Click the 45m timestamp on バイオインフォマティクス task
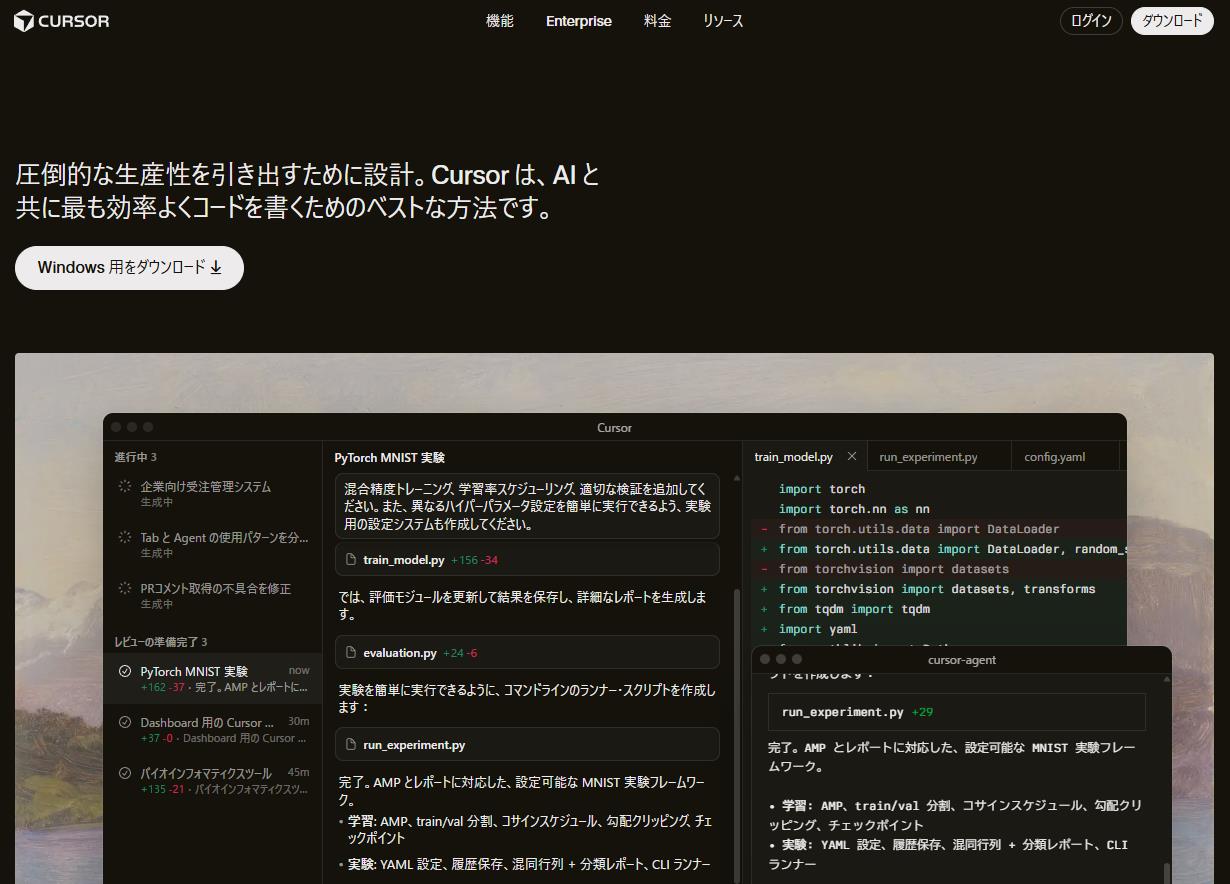The height and width of the screenshot is (884, 1230). [298, 772]
